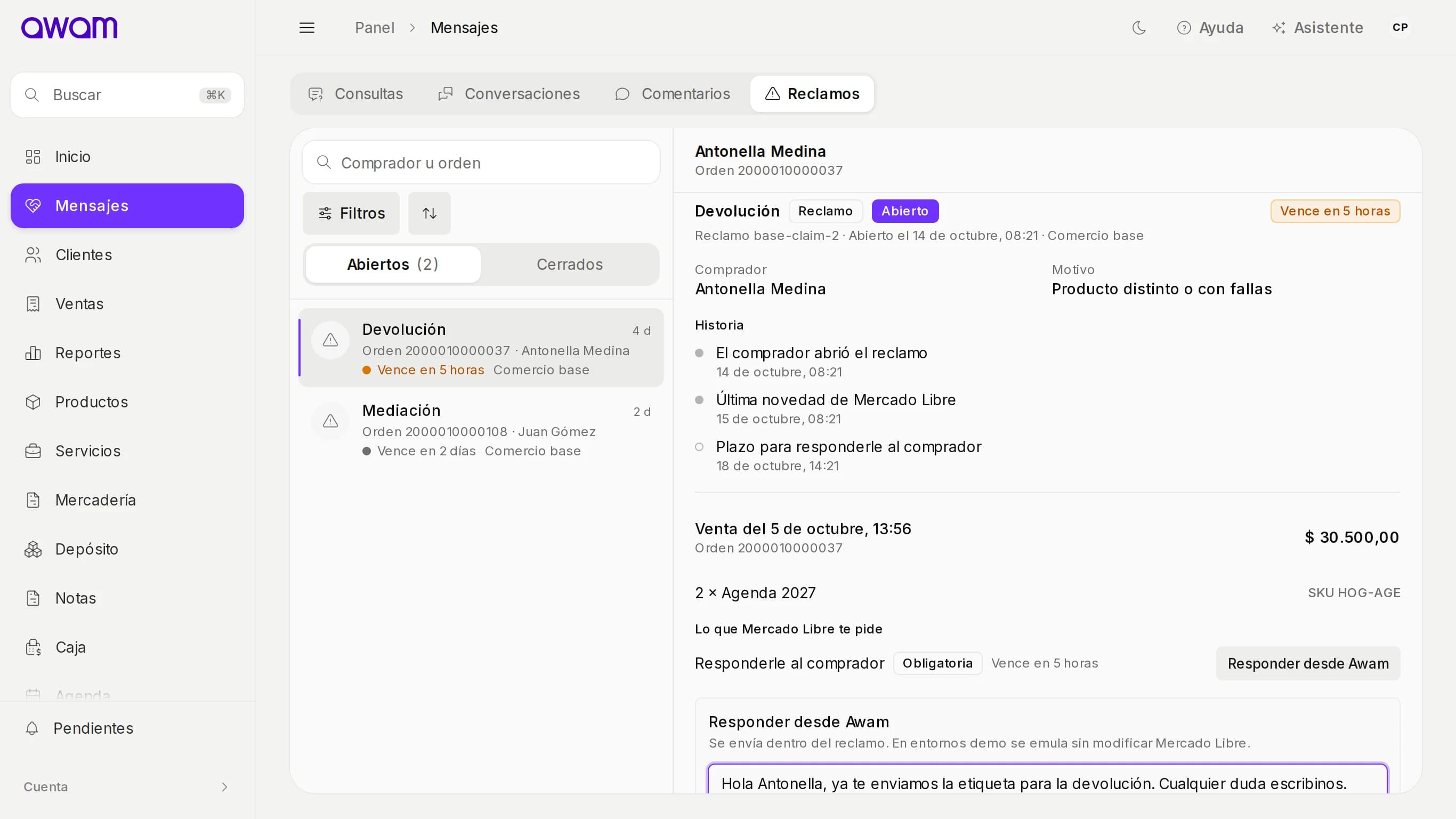Image resolution: width=1456 pixels, height=819 pixels.
Task: Show Cerrados claims
Action: click(570, 264)
